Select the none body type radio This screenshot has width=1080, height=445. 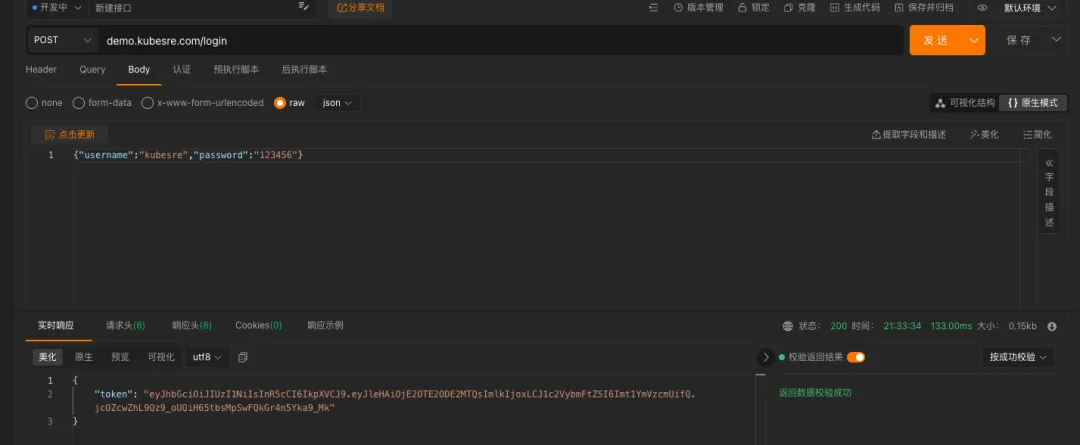[32, 103]
